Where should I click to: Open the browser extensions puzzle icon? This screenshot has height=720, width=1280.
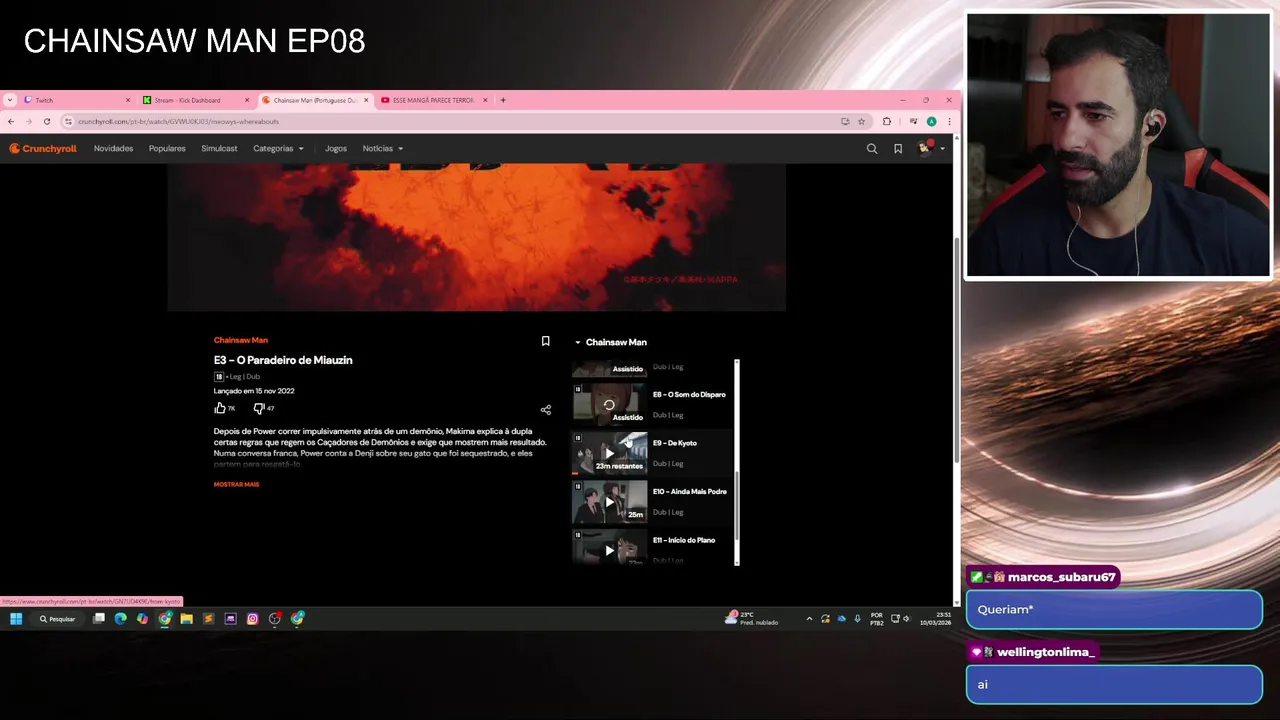click(887, 121)
